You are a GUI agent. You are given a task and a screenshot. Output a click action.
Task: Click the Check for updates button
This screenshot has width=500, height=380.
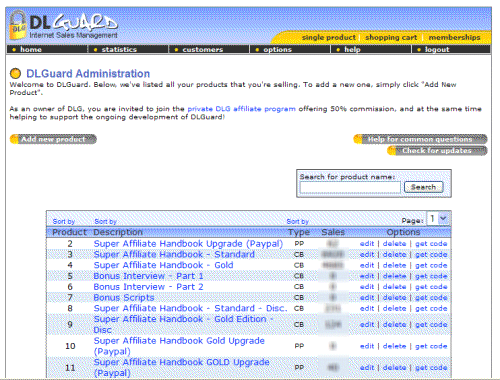tap(437, 151)
